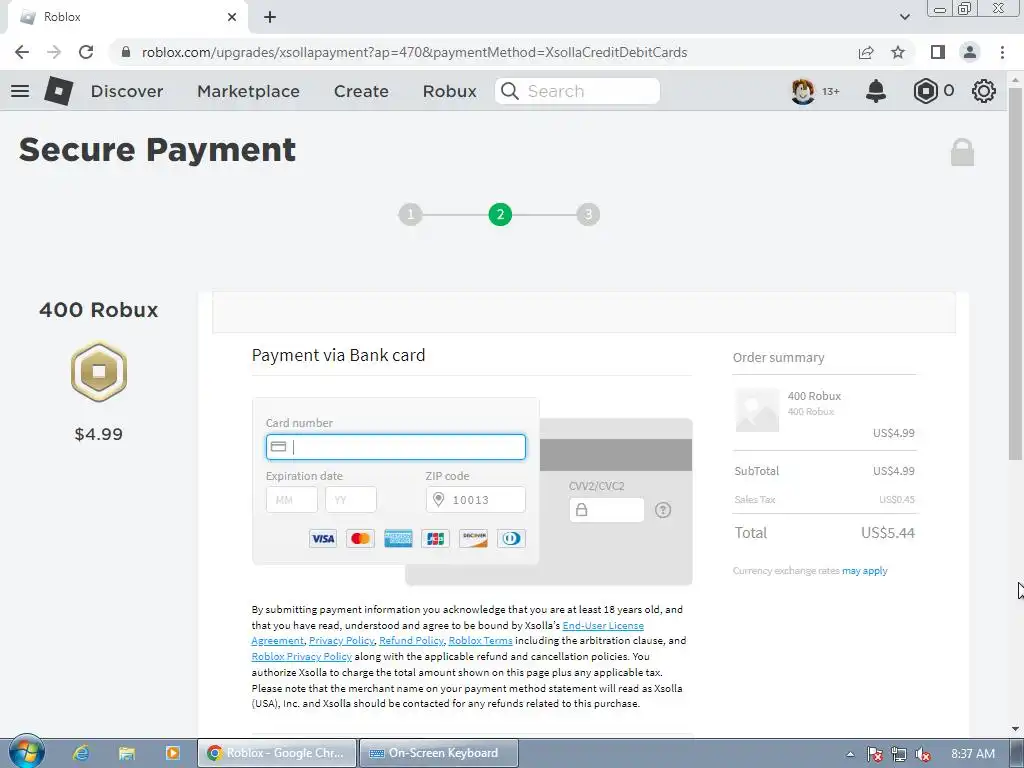The height and width of the screenshot is (768, 1024).
Task: Open the notifications bell
Action: (876, 91)
